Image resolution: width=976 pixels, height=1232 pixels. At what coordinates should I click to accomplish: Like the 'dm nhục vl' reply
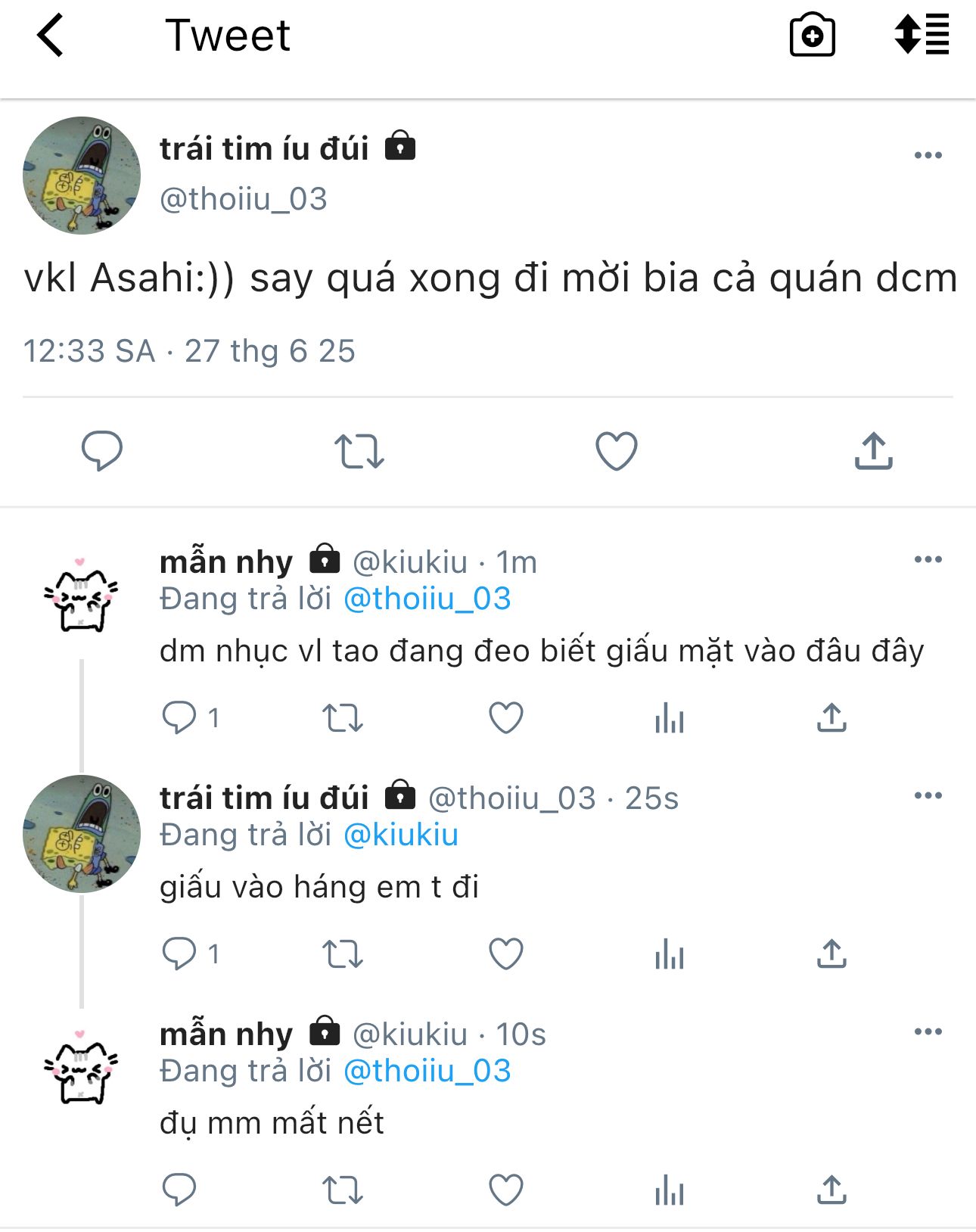[506, 717]
